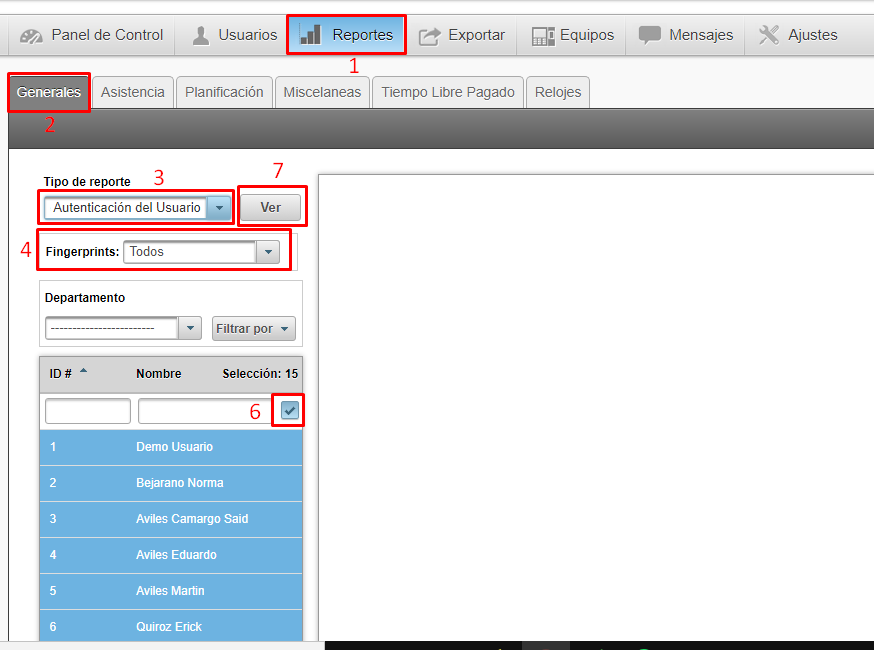Click the Mensajes speech bubble icon
This screenshot has width=874, height=650.
pyautogui.click(x=650, y=36)
